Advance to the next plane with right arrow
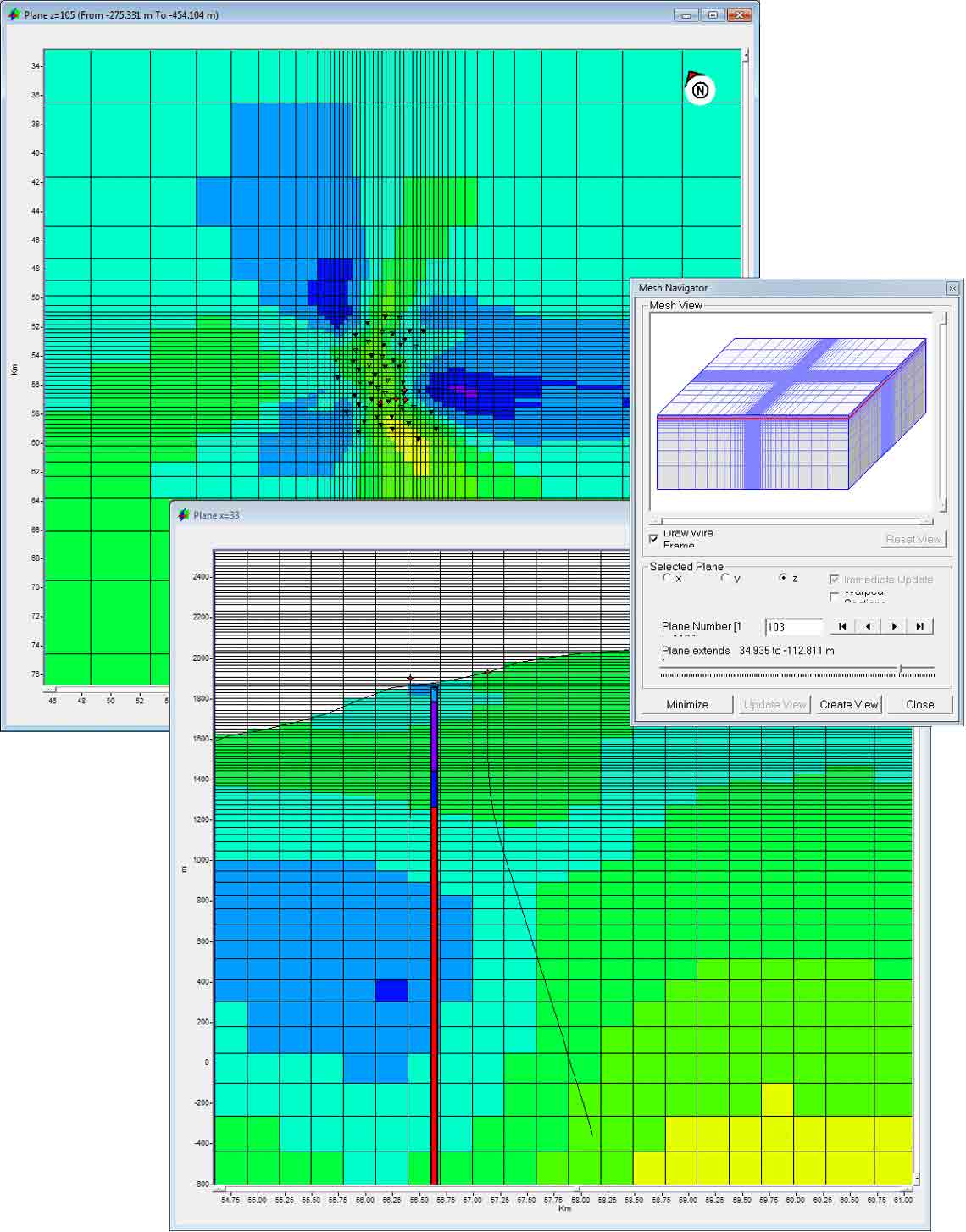Image resolution: width=966 pixels, height=1232 pixels. click(x=895, y=626)
